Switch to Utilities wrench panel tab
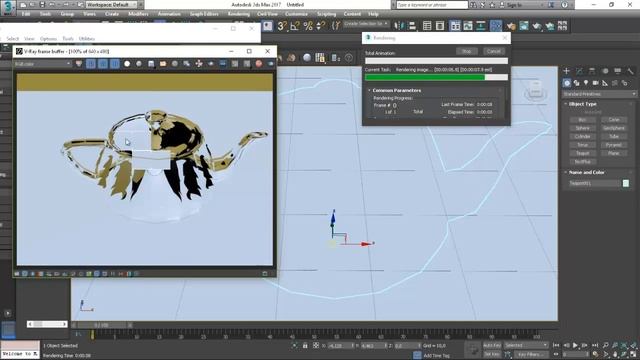 click(x=630, y=71)
